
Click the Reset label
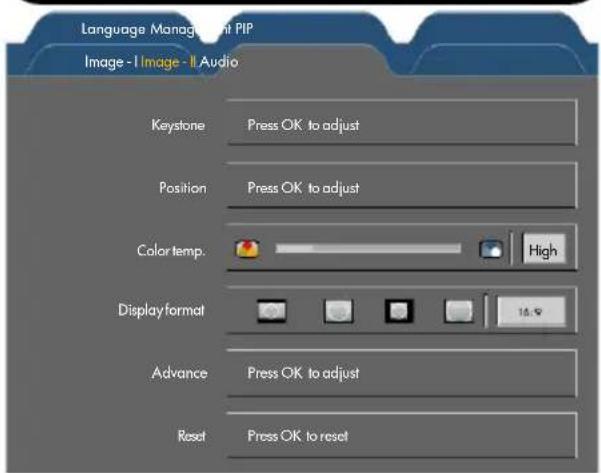click(x=192, y=436)
